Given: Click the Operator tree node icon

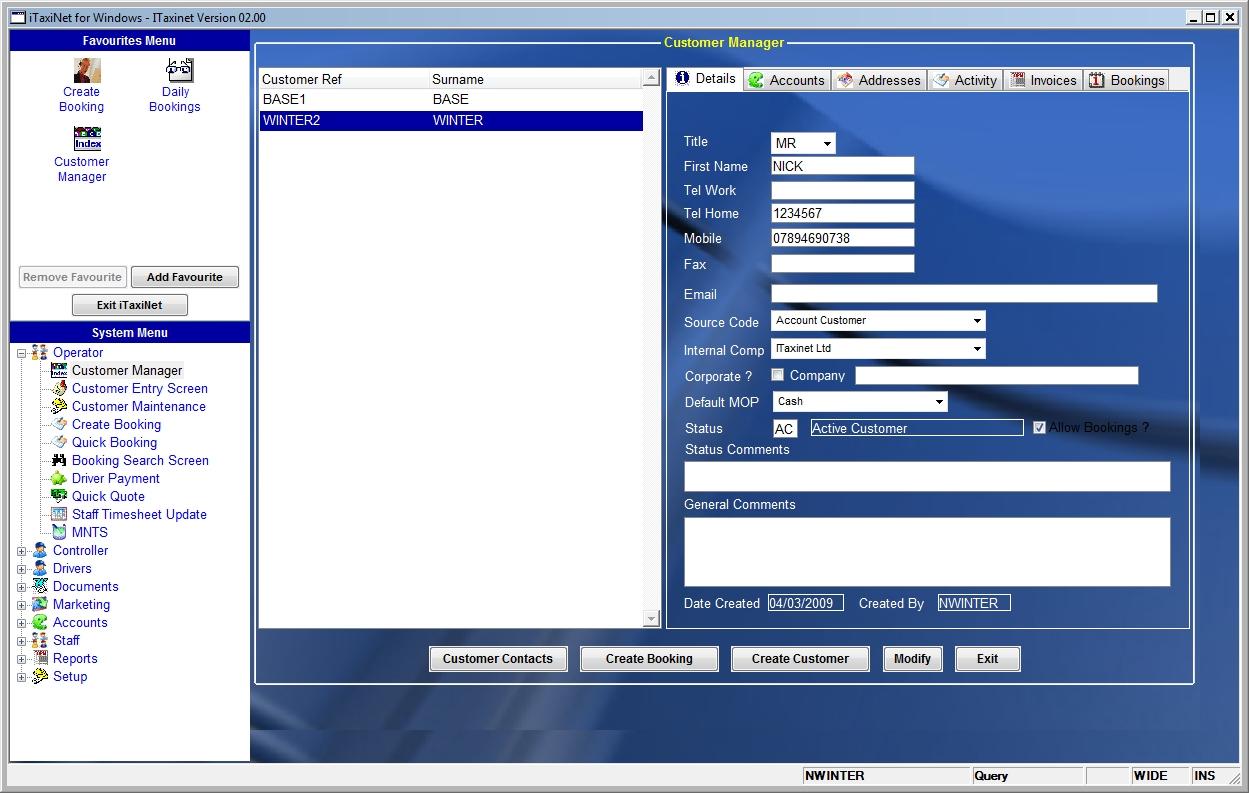Looking at the screenshot, I should pyautogui.click(x=40, y=353).
